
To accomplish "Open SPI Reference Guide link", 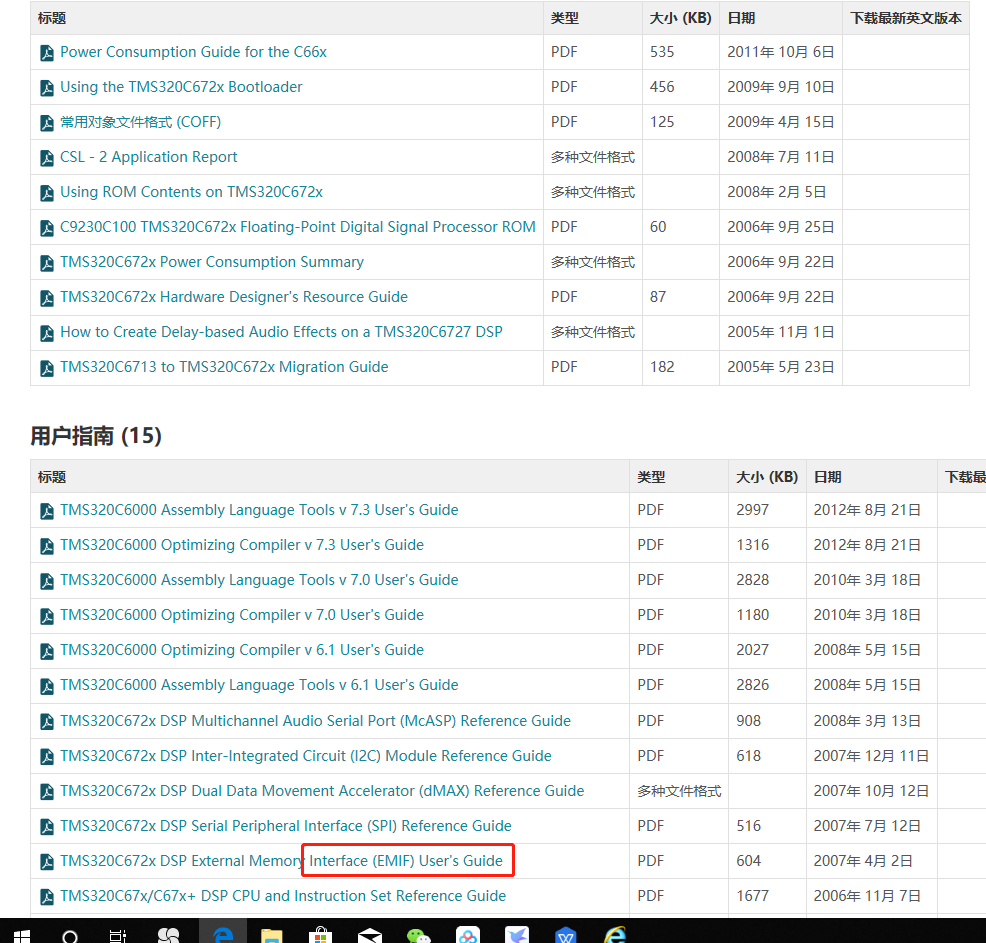I will pos(285,825).
